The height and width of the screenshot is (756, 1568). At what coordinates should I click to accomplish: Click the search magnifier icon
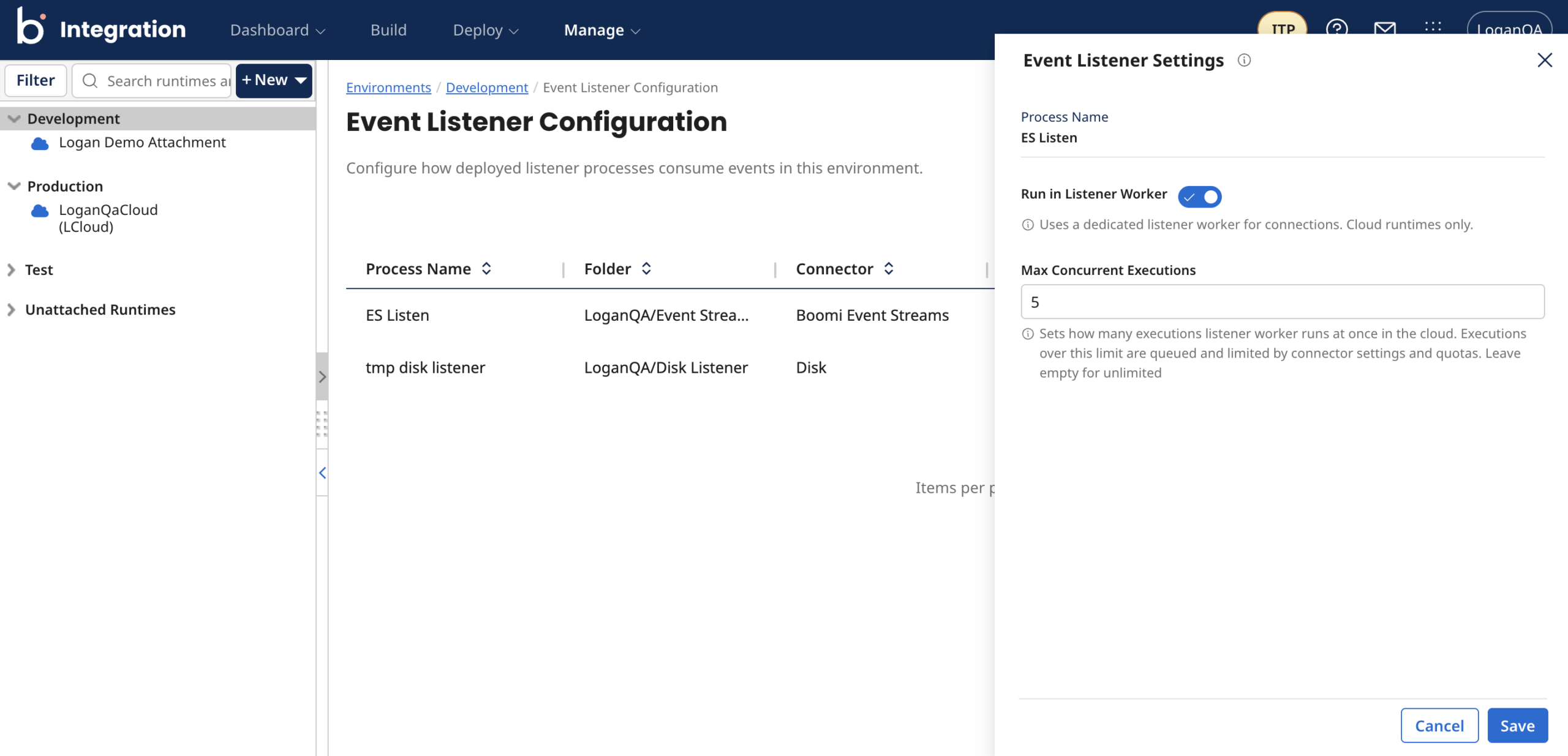point(90,81)
